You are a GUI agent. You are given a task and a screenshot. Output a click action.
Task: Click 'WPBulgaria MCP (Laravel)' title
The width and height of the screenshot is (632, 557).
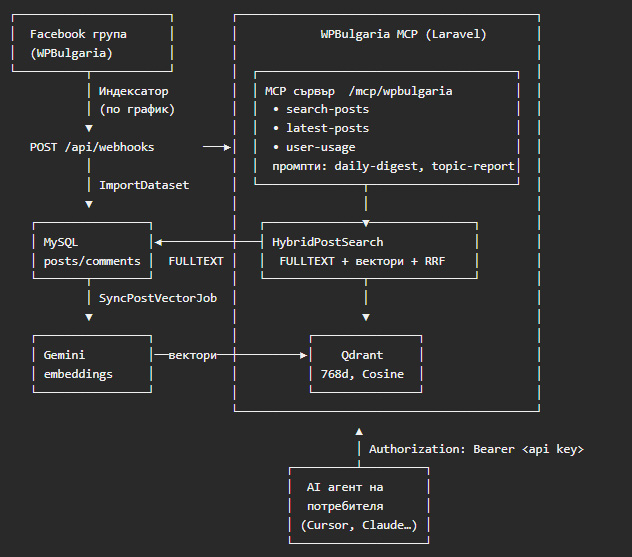403,34
